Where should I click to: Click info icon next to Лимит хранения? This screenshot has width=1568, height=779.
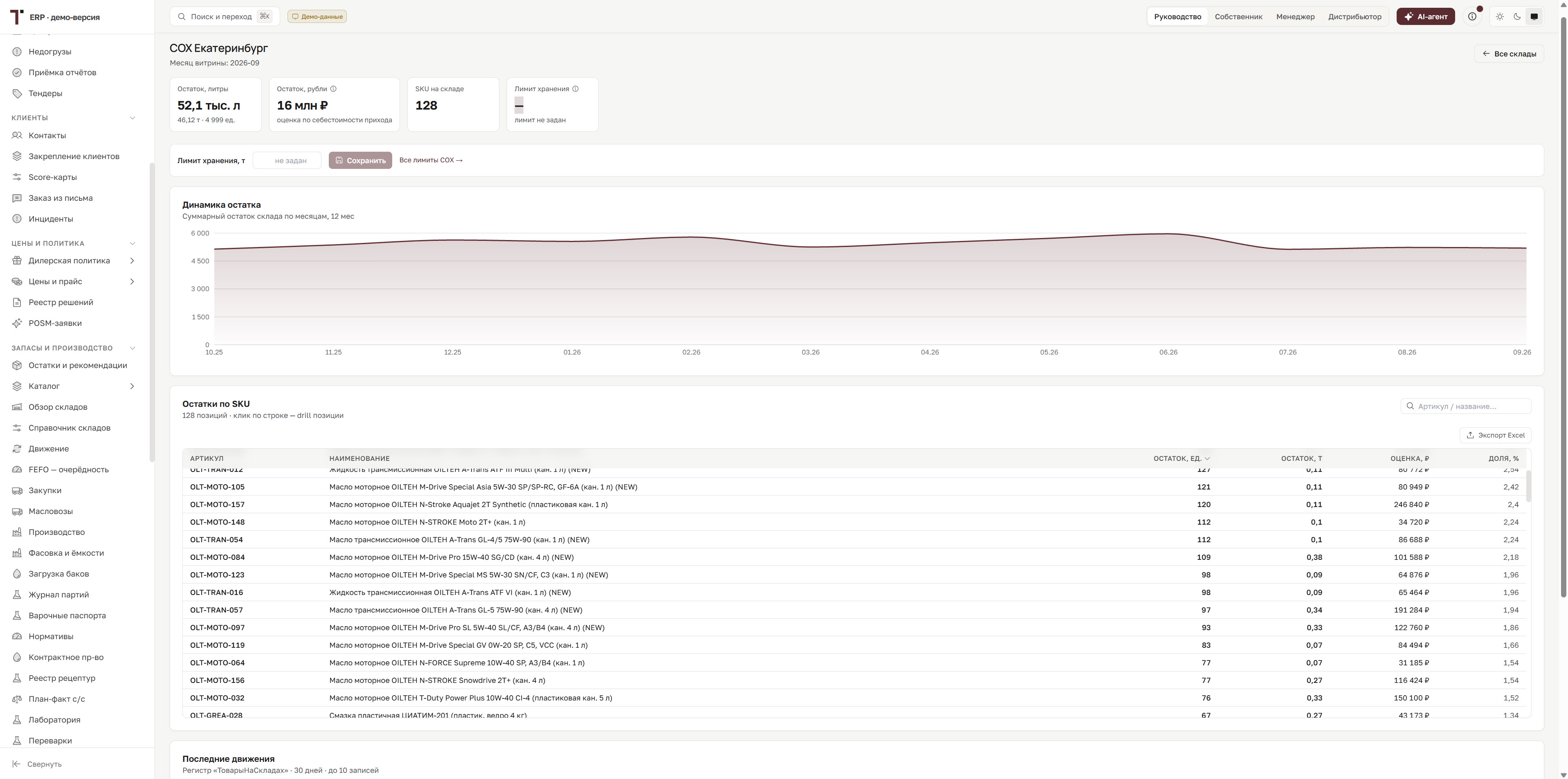coord(575,89)
